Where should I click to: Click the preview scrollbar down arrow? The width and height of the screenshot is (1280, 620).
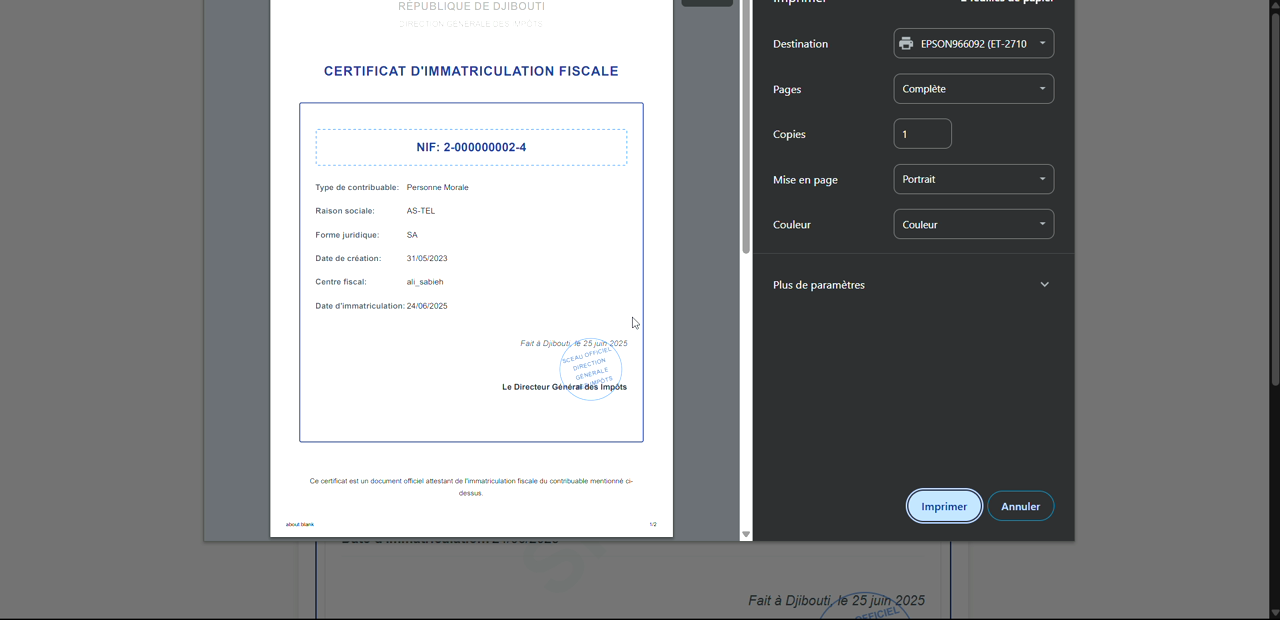745,534
